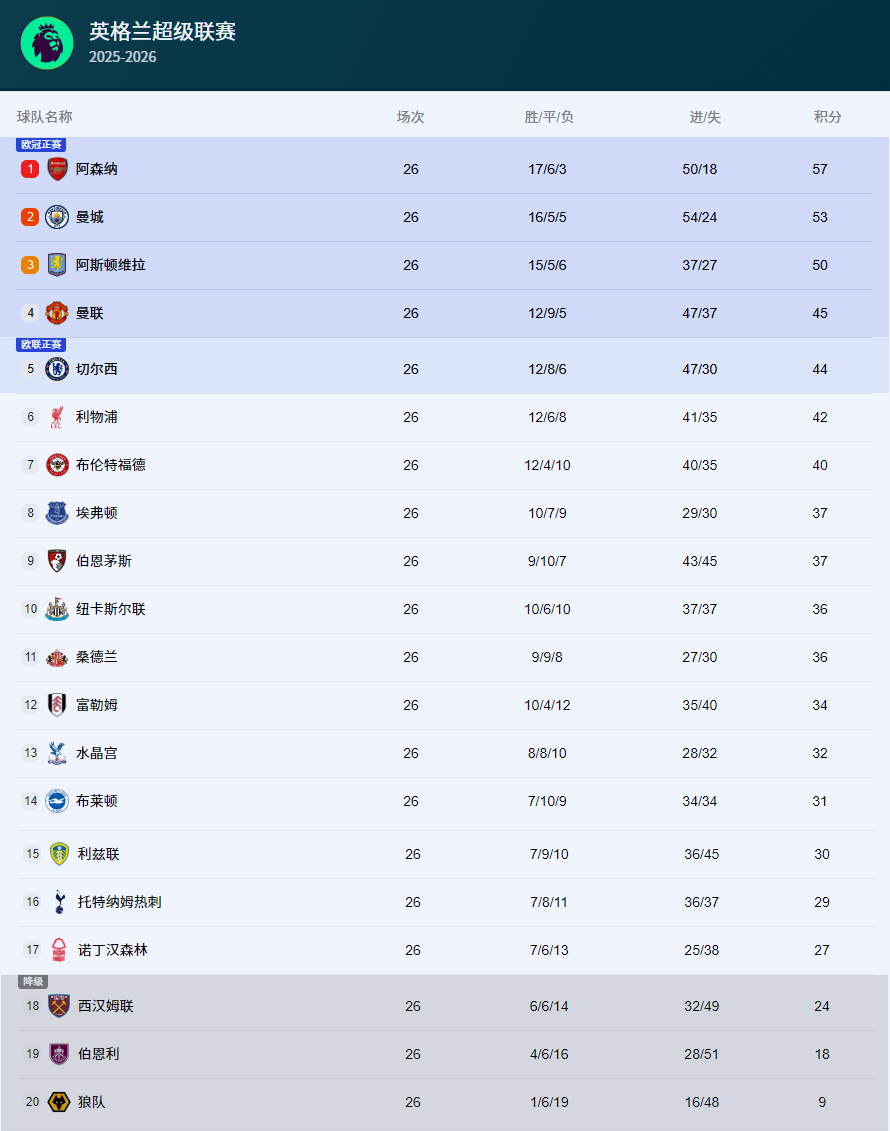Click the Manchester City club crest

57,217
